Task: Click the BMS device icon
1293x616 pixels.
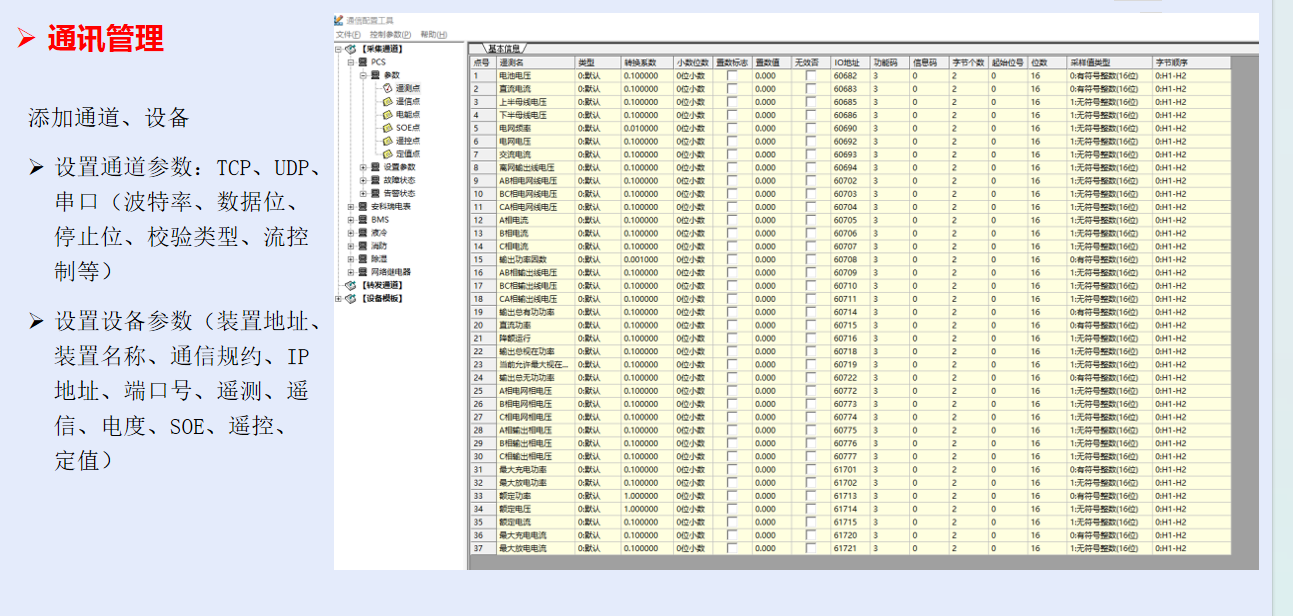Action: coord(362,219)
